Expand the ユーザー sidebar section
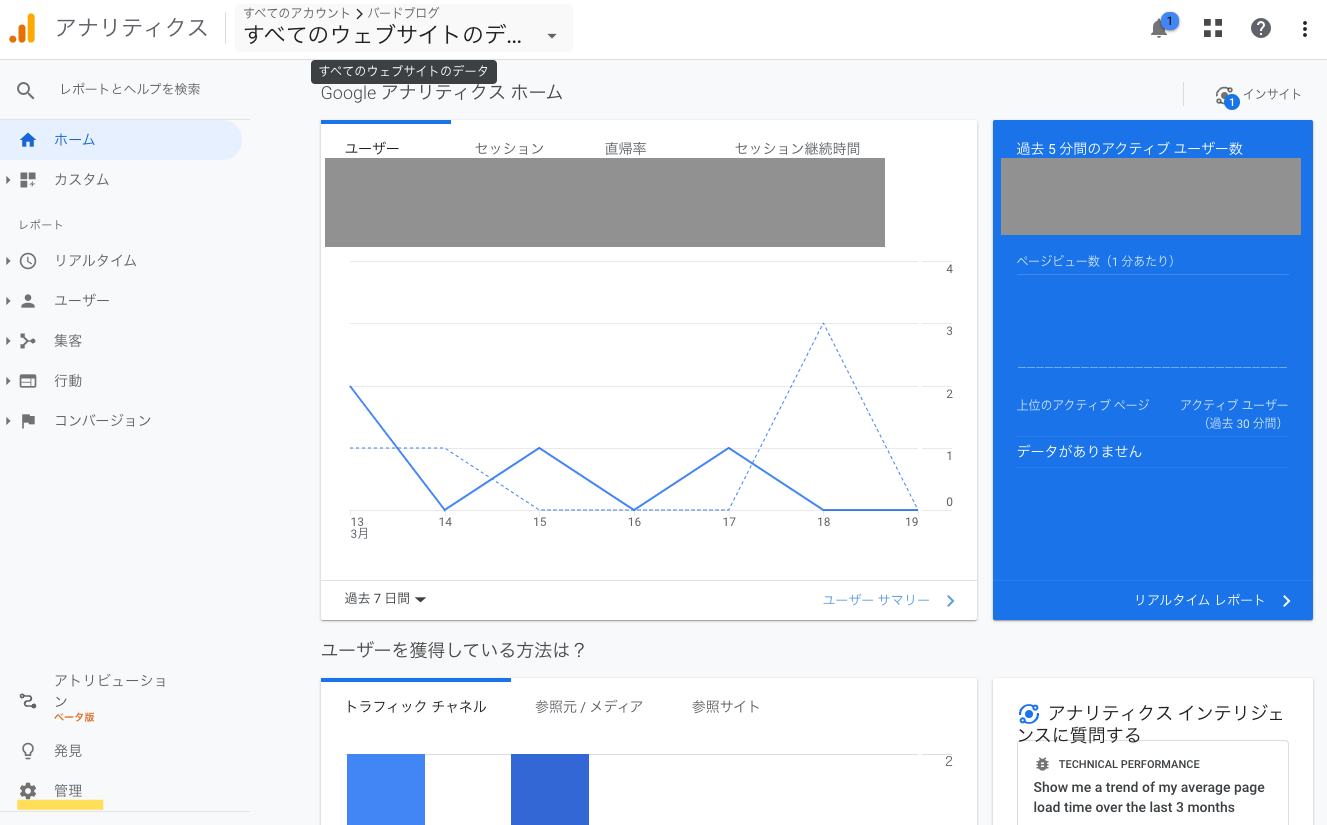This screenshot has width=1327, height=825. click(8, 301)
